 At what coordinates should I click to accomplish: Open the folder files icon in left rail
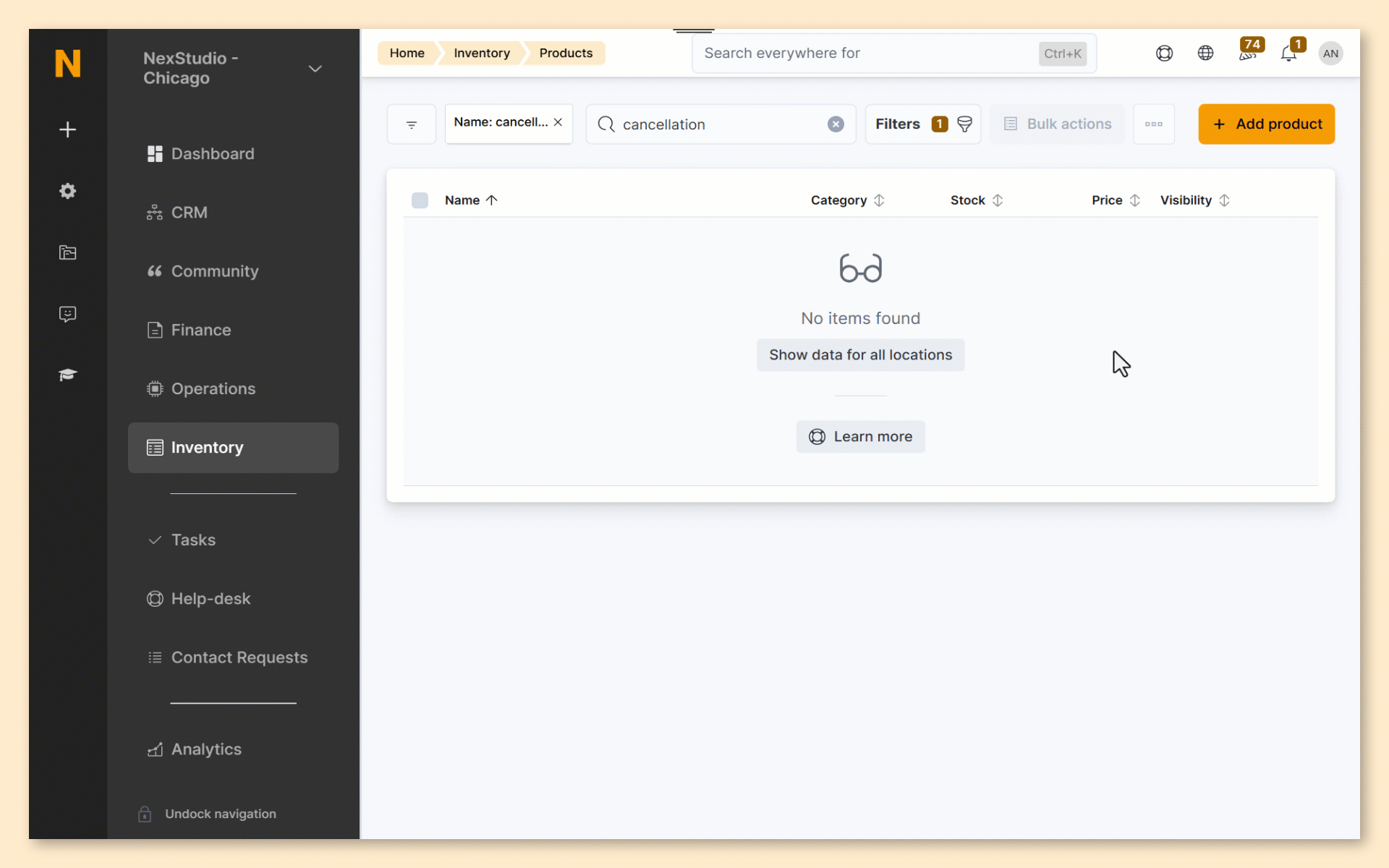point(67,252)
